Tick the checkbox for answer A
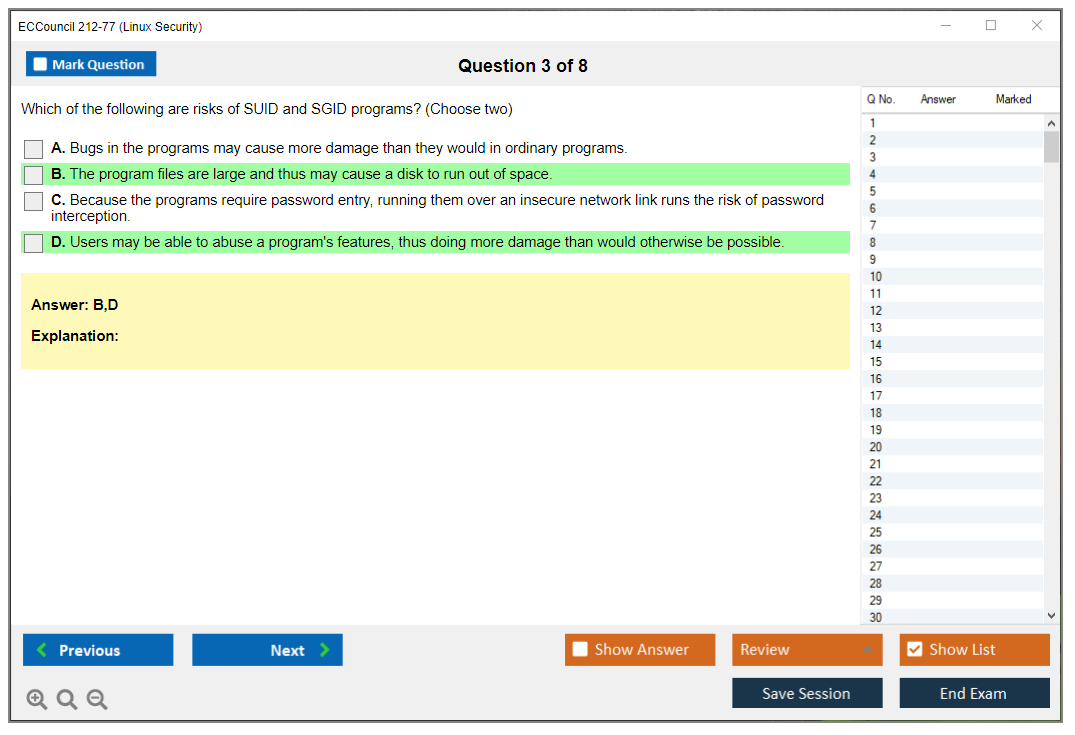This screenshot has height=735, width=1075. coord(34,149)
